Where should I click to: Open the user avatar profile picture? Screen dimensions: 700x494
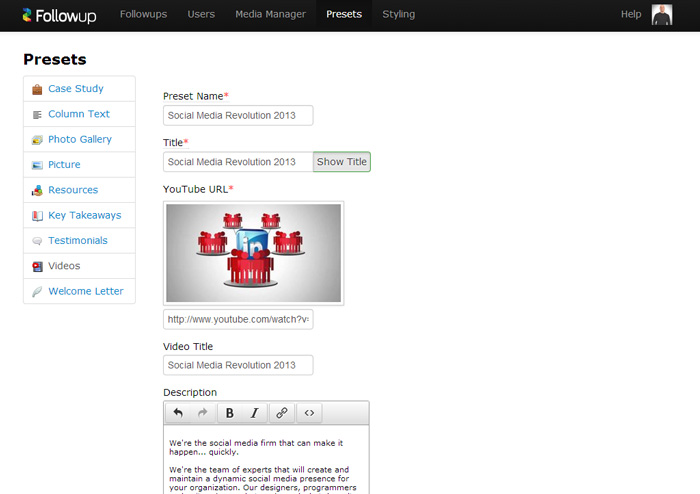(x=661, y=15)
